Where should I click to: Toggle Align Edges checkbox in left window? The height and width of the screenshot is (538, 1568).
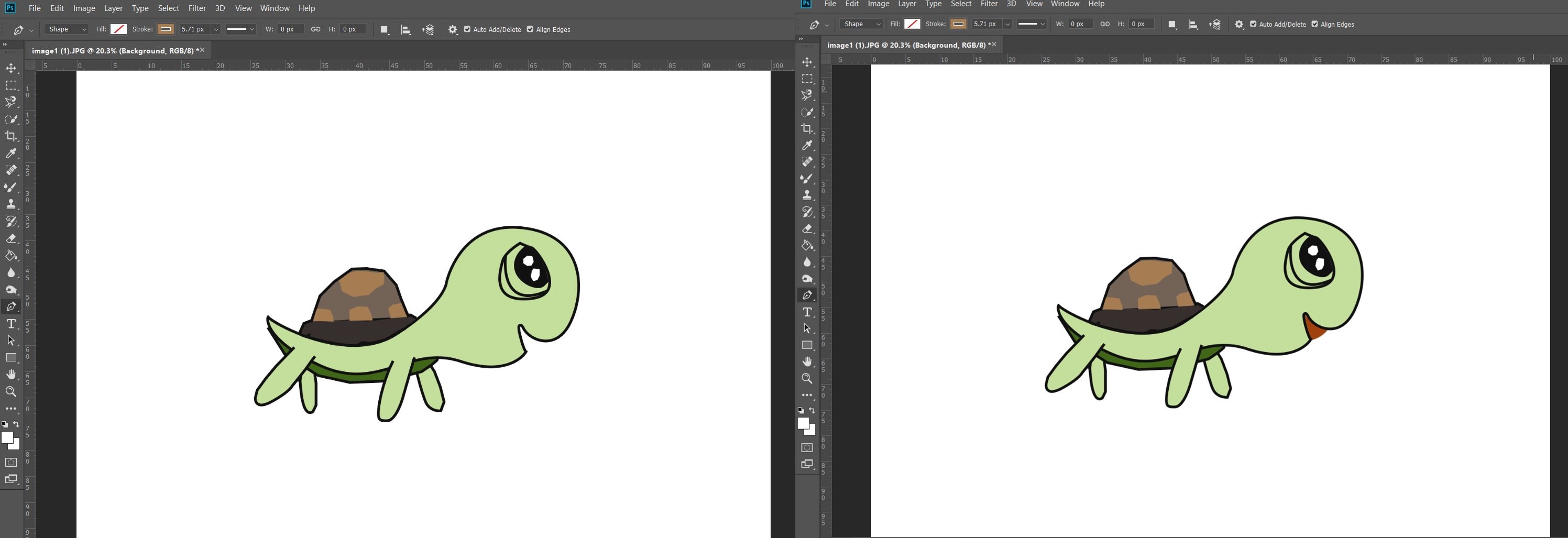click(530, 29)
